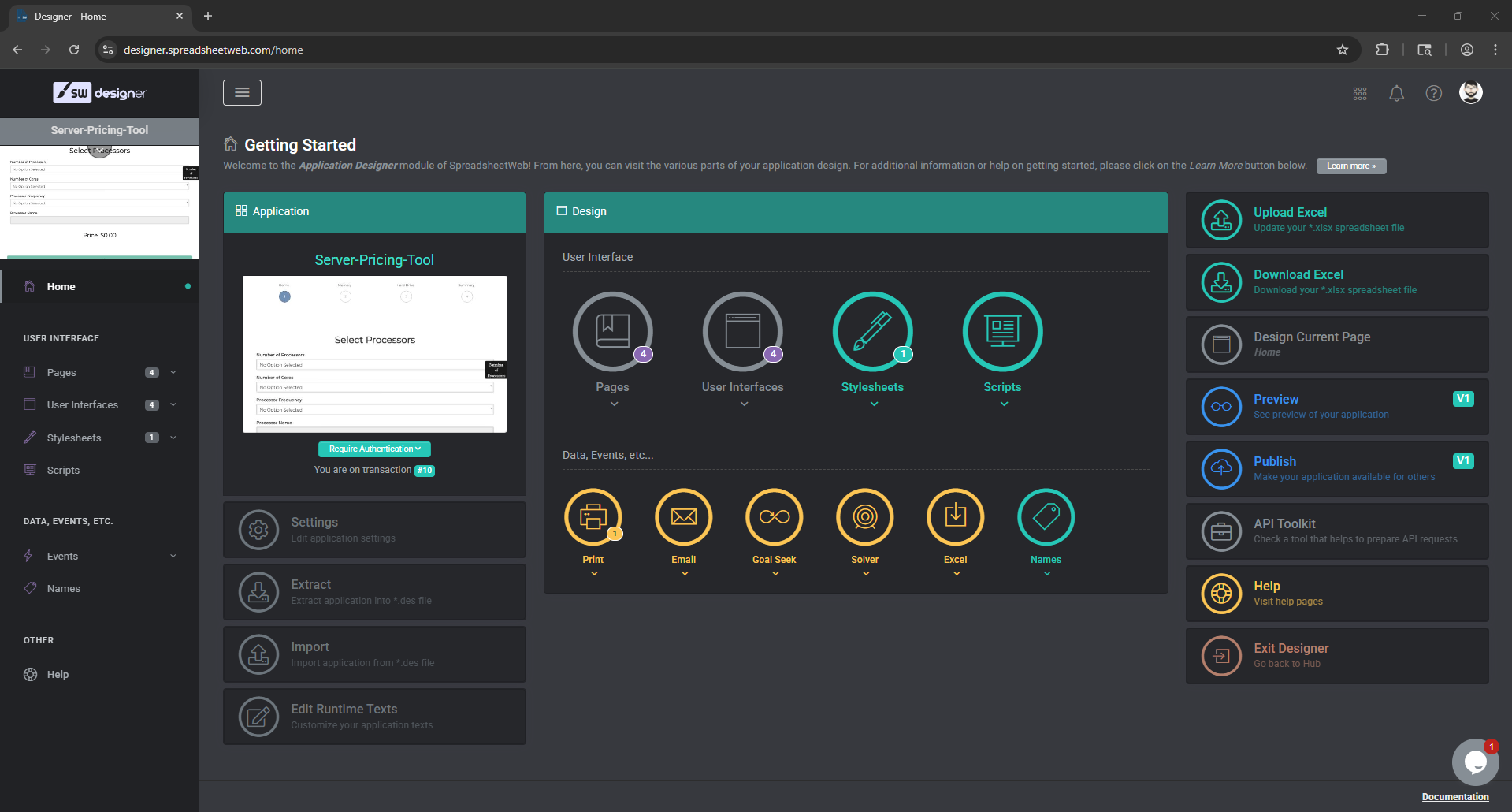Click the Solver icon

pos(864,517)
